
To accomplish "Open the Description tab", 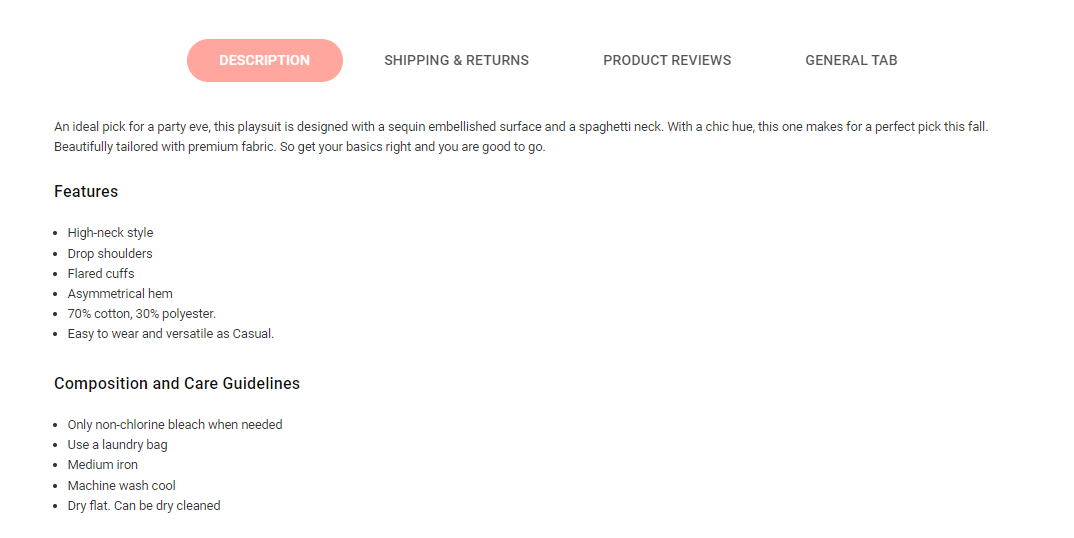I will pyautogui.click(x=264, y=60).
